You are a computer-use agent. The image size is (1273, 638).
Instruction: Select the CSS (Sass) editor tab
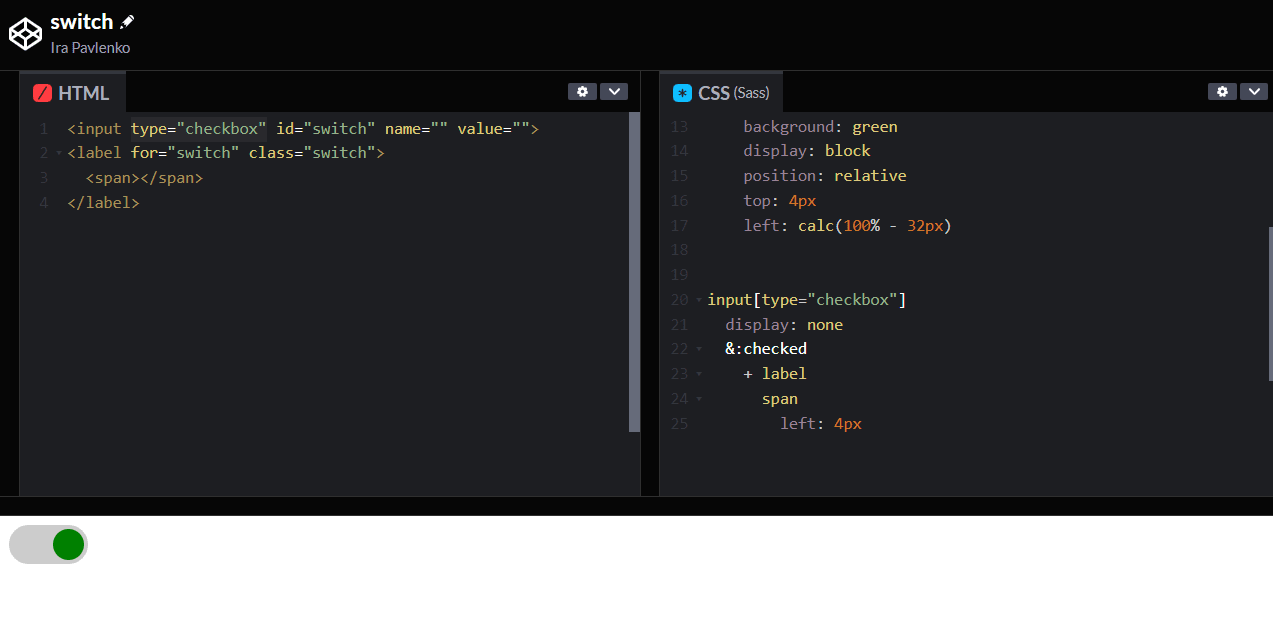click(721, 93)
